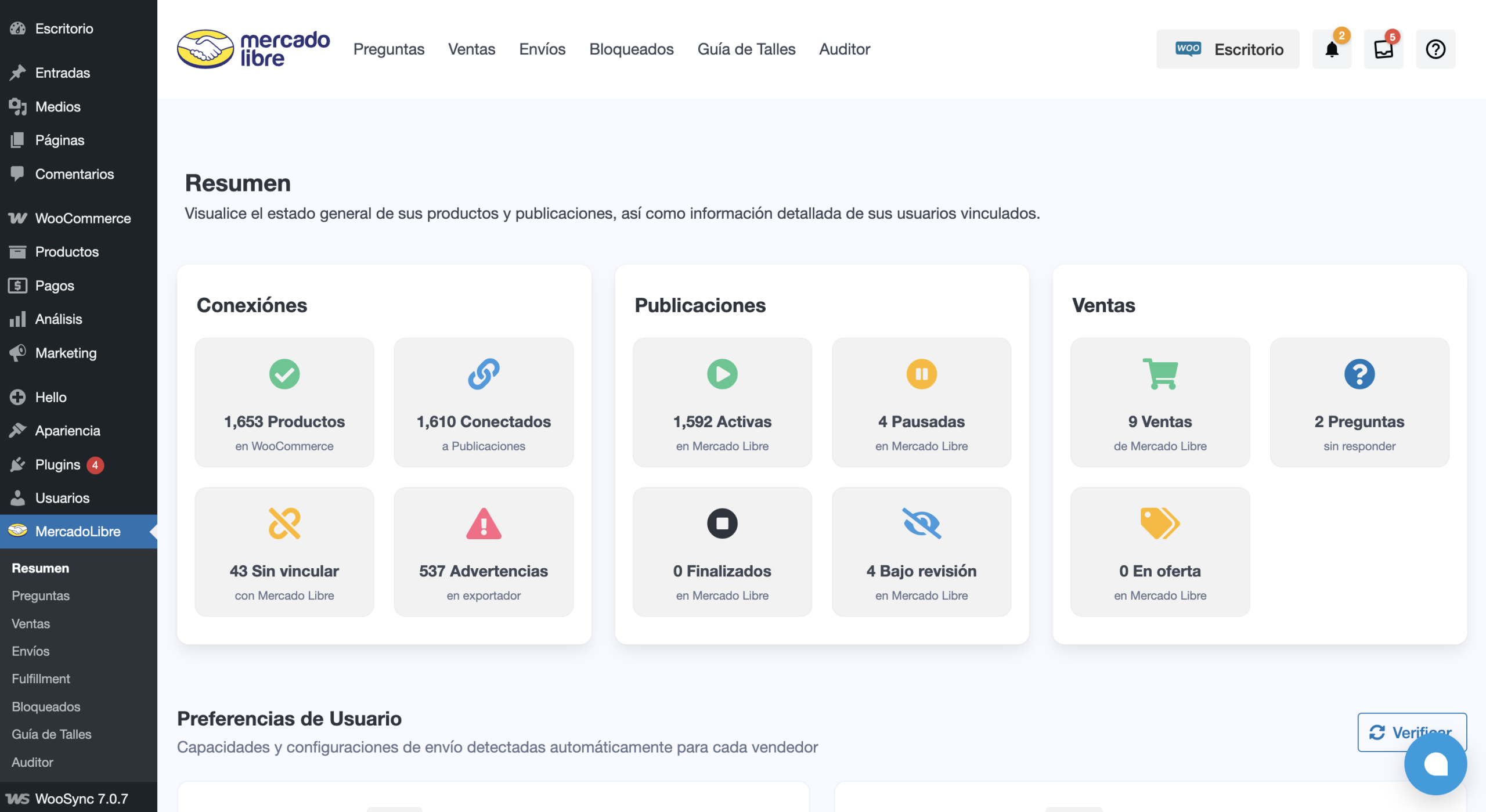This screenshot has height=812, width=1486.
Task: Click the yellow tags icon for En oferta
Action: click(x=1160, y=524)
